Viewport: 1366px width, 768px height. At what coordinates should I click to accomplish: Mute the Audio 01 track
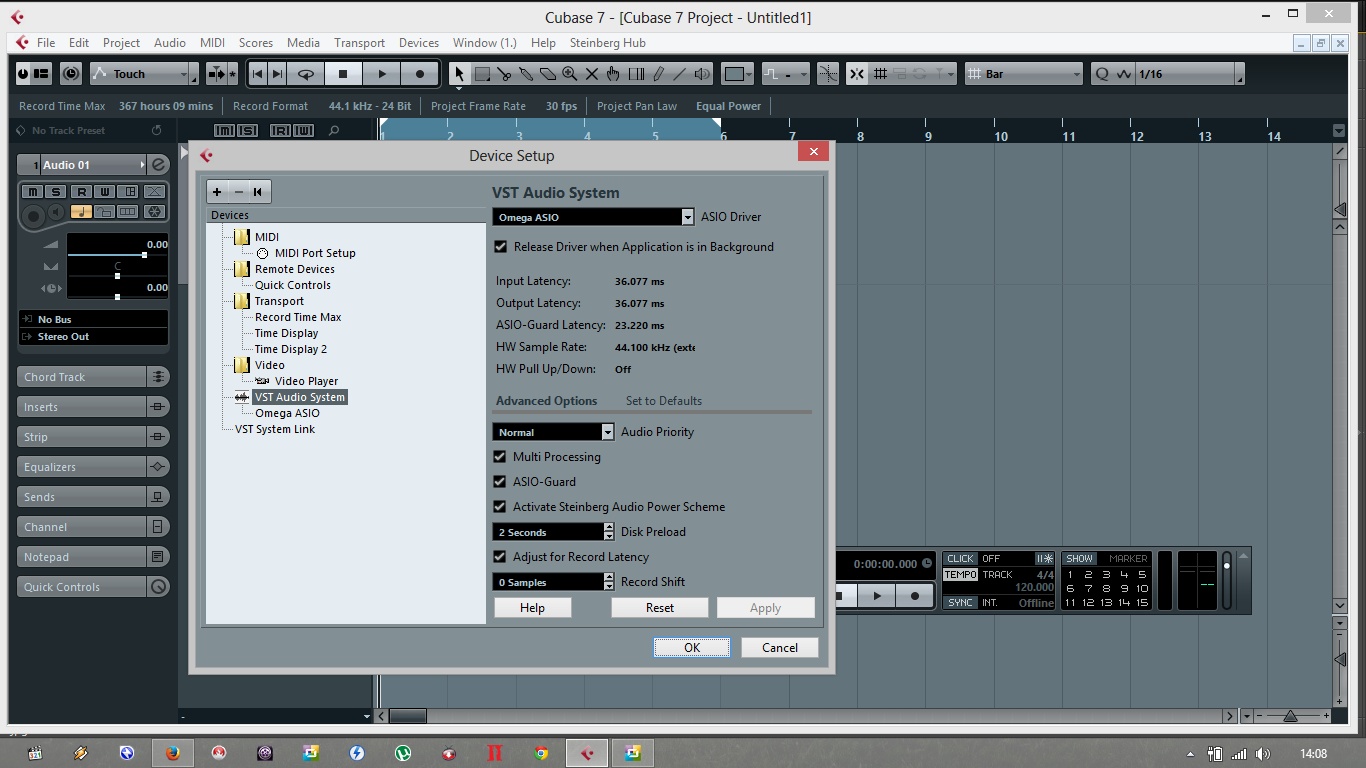point(33,192)
